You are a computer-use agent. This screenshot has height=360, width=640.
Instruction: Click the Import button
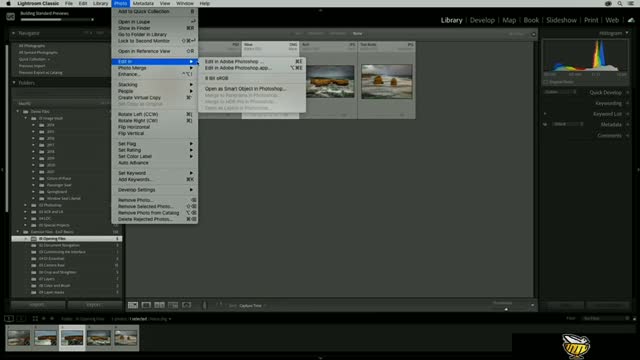[x=38, y=305]
